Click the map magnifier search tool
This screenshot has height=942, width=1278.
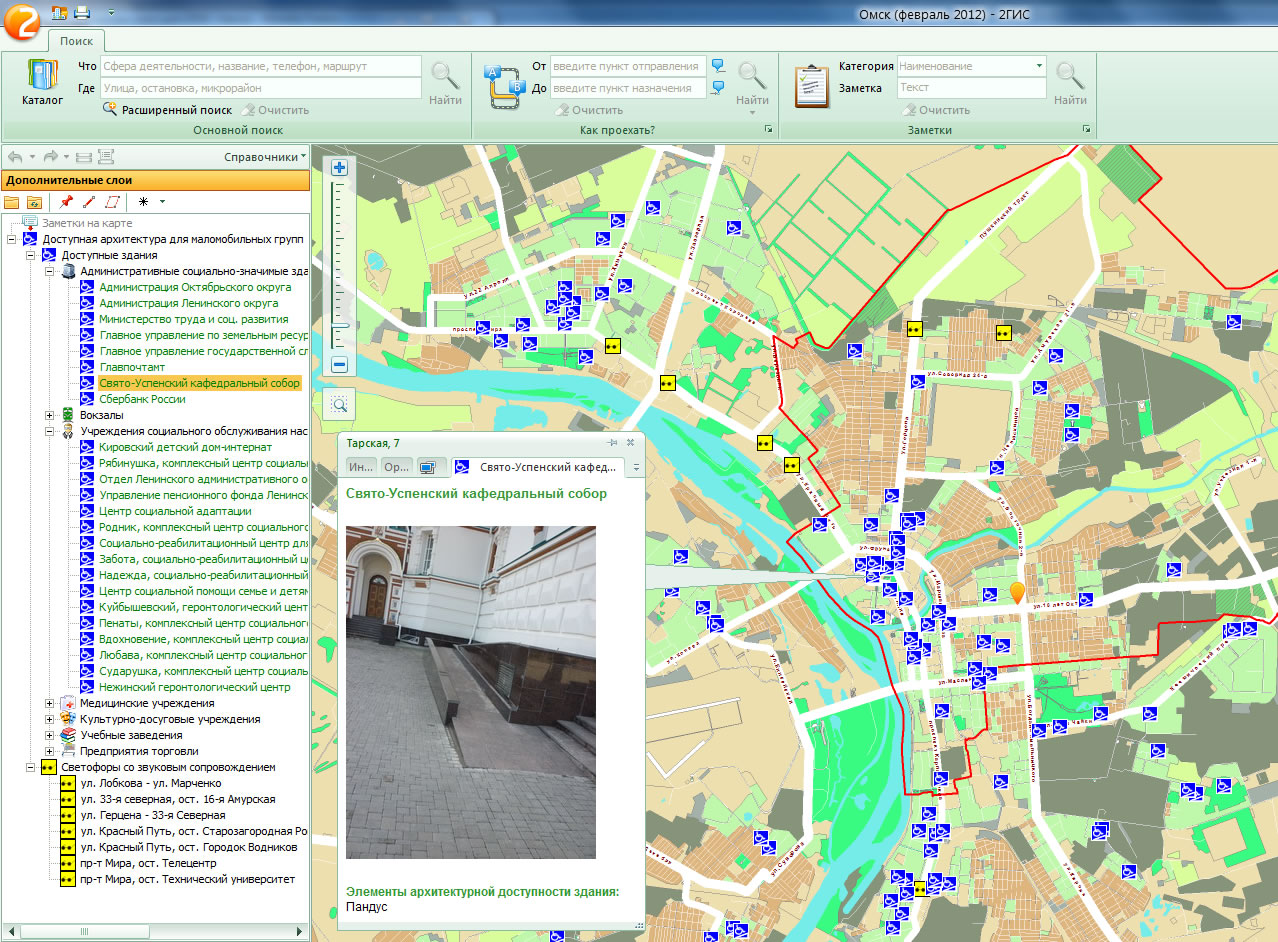click(340, 404)
